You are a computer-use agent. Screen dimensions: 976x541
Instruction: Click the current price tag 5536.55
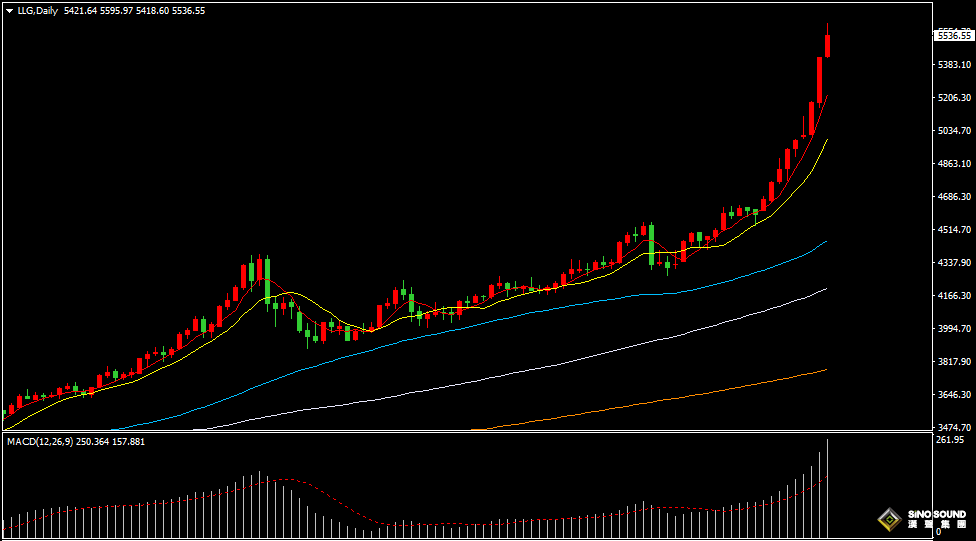(x=954, y=36)
